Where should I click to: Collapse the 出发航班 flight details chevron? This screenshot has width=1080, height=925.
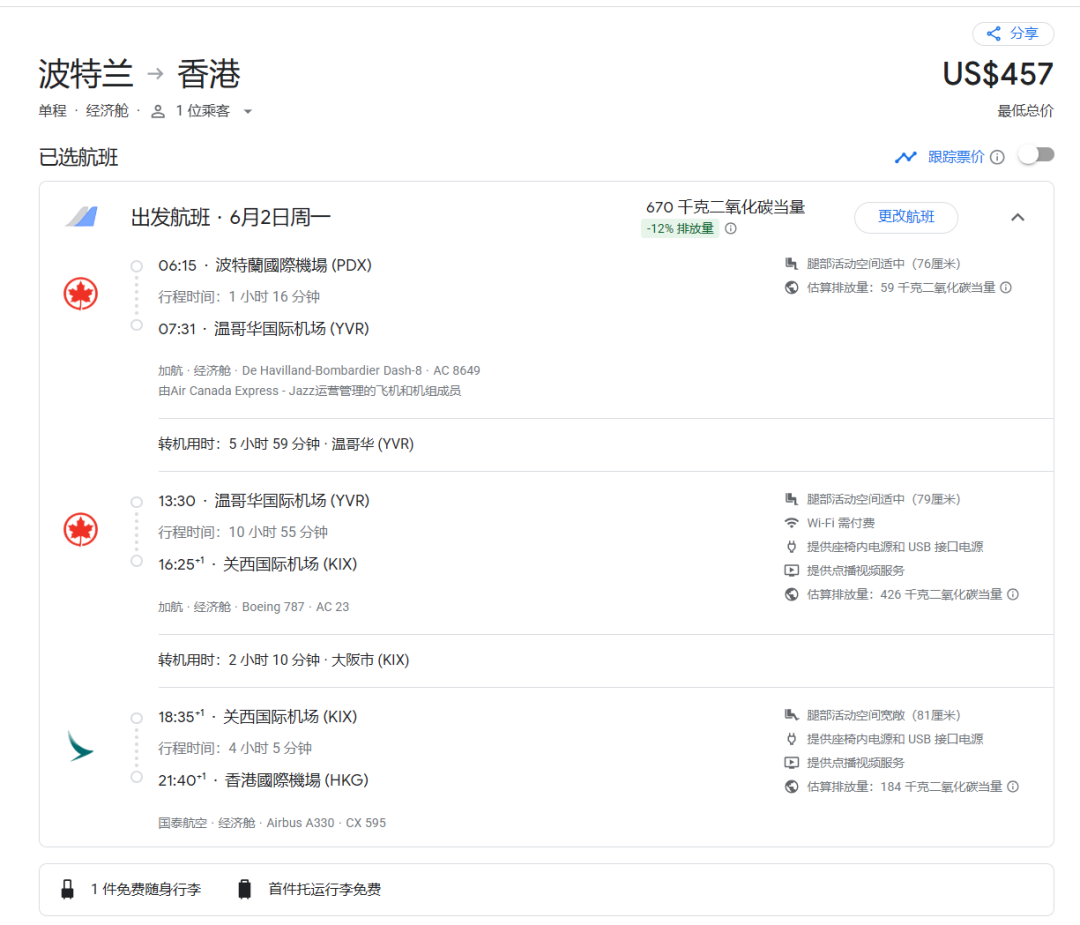pyautogui.click(x=1017, y=217)
